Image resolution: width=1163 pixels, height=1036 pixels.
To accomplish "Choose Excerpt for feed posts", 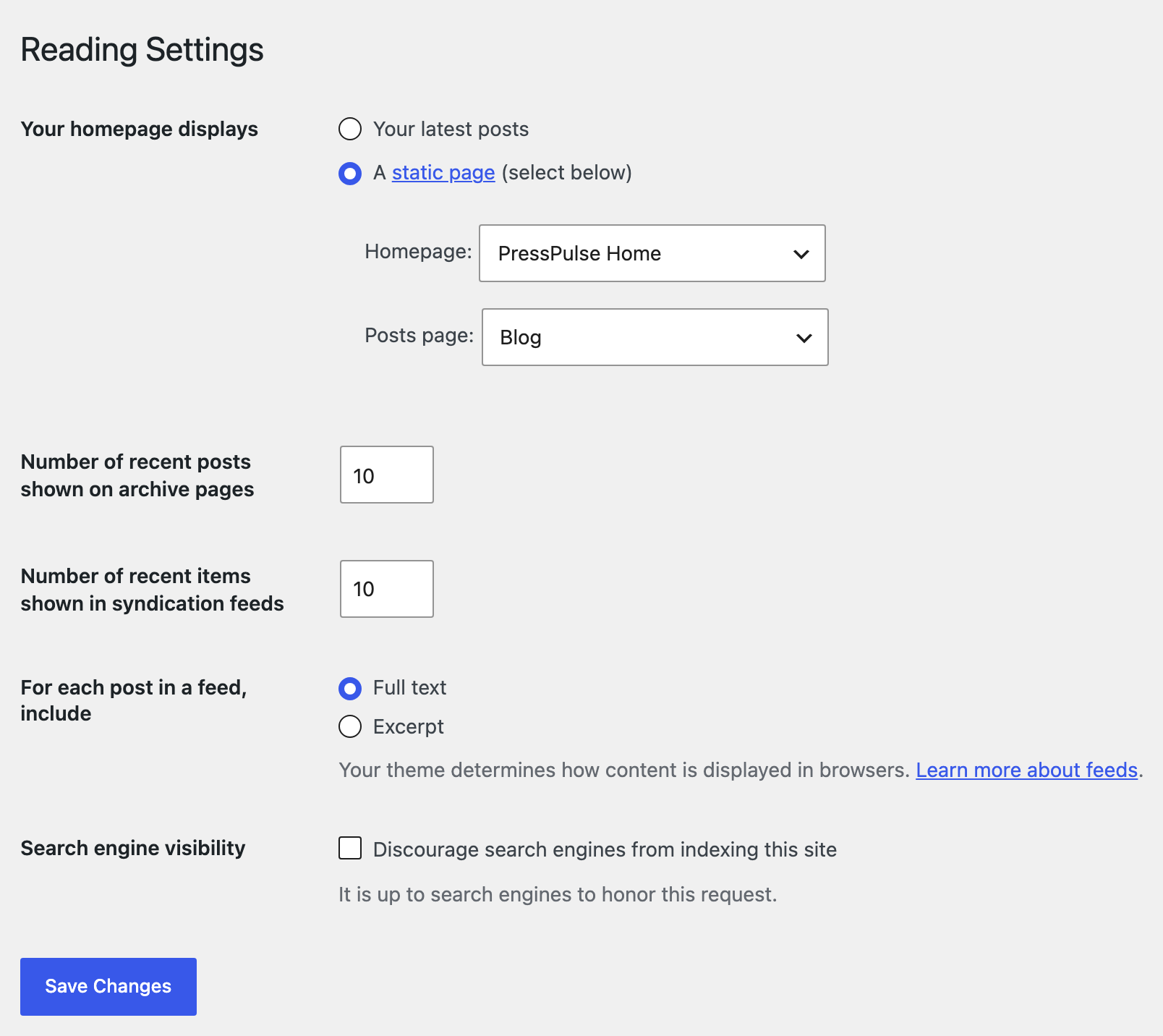I will pos(350,726).
